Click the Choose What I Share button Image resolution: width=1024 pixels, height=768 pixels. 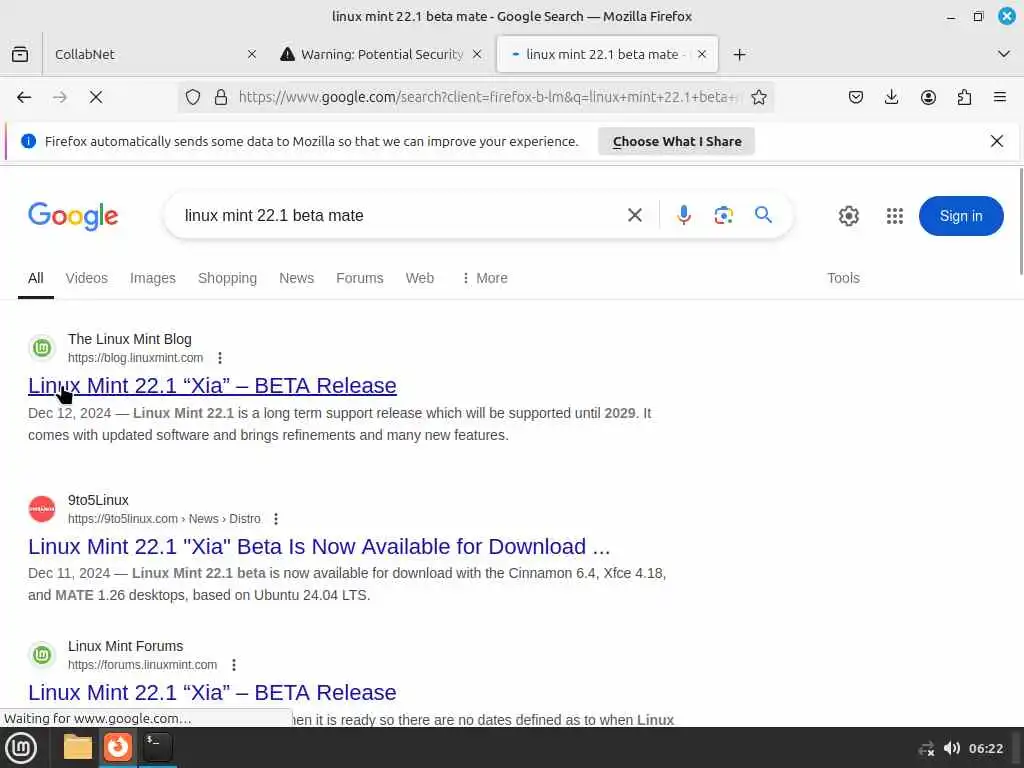click(677, 141)
